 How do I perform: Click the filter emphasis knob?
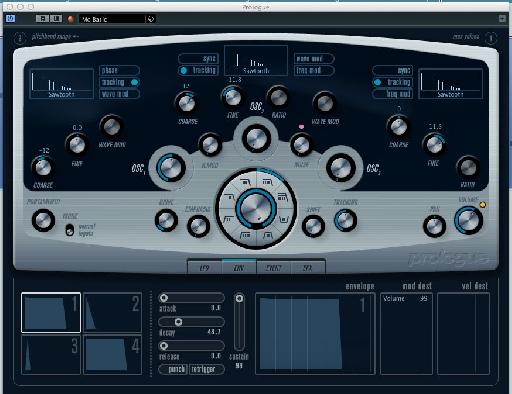click(199, 226)
